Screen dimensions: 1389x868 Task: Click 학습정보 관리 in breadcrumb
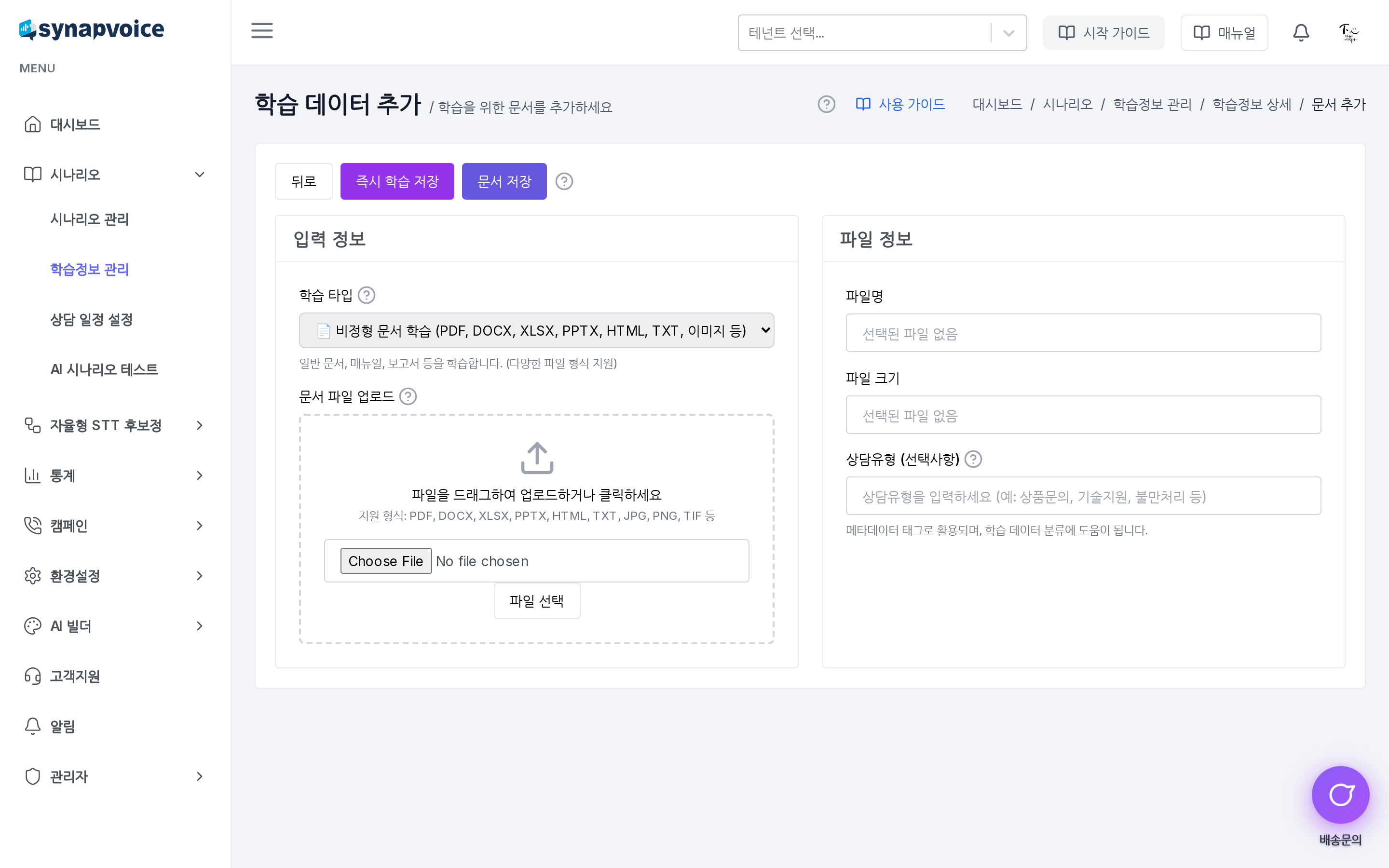pyautogui.click(x=1153, y=105)
